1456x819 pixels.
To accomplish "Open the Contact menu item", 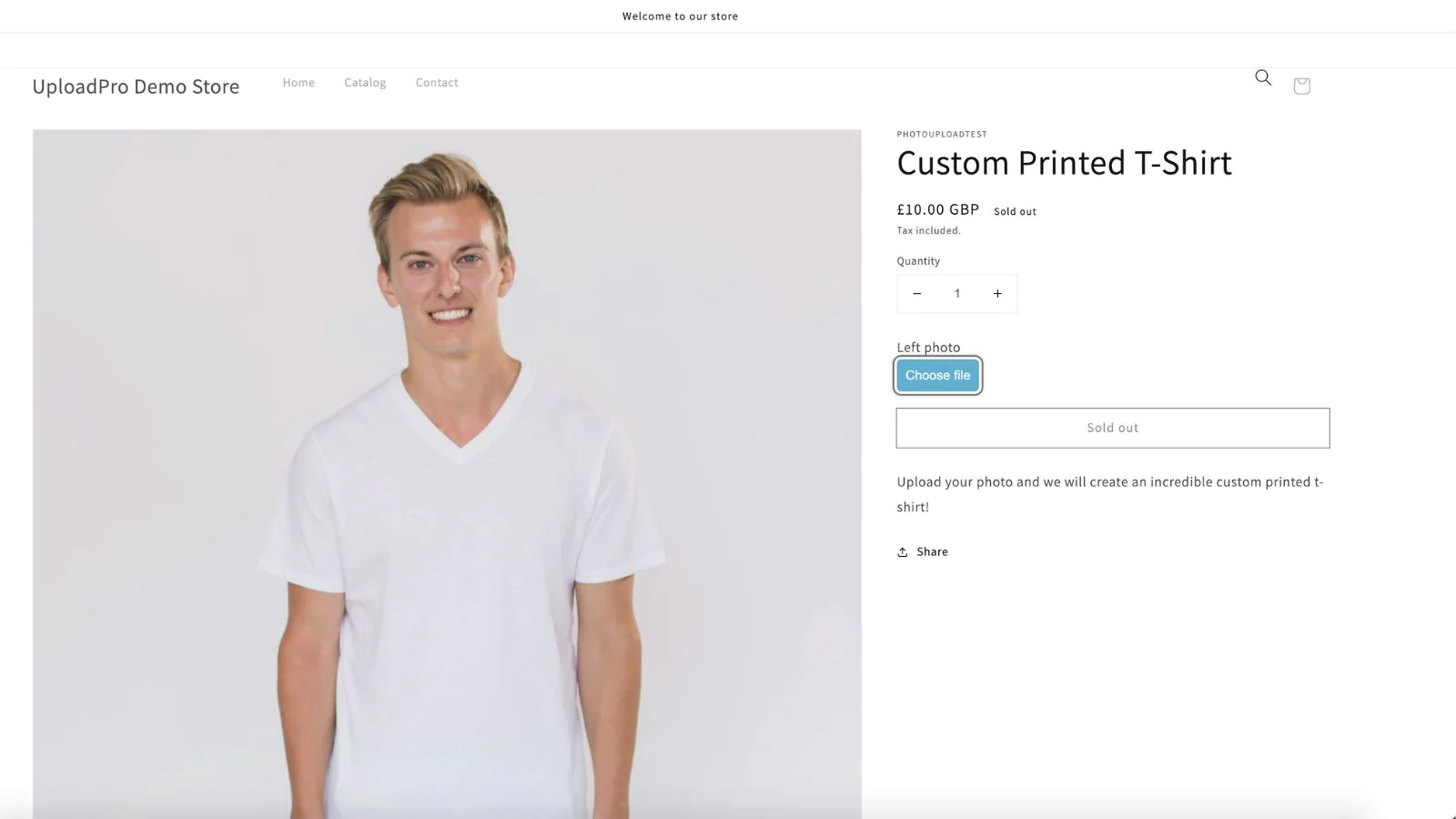I will point(437,83).
